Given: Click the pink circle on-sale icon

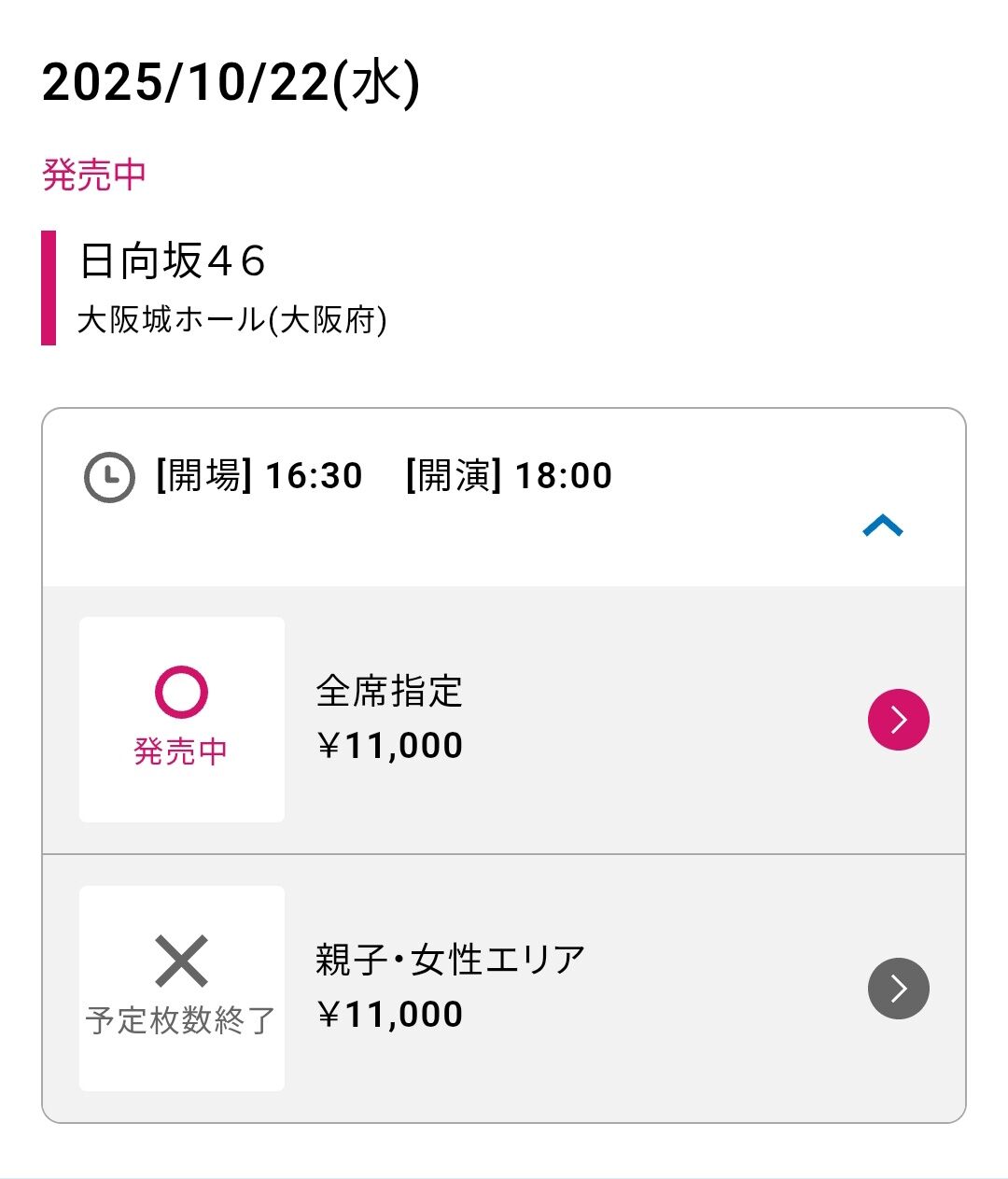Looking at the screenshot, I should click(181, 692).
